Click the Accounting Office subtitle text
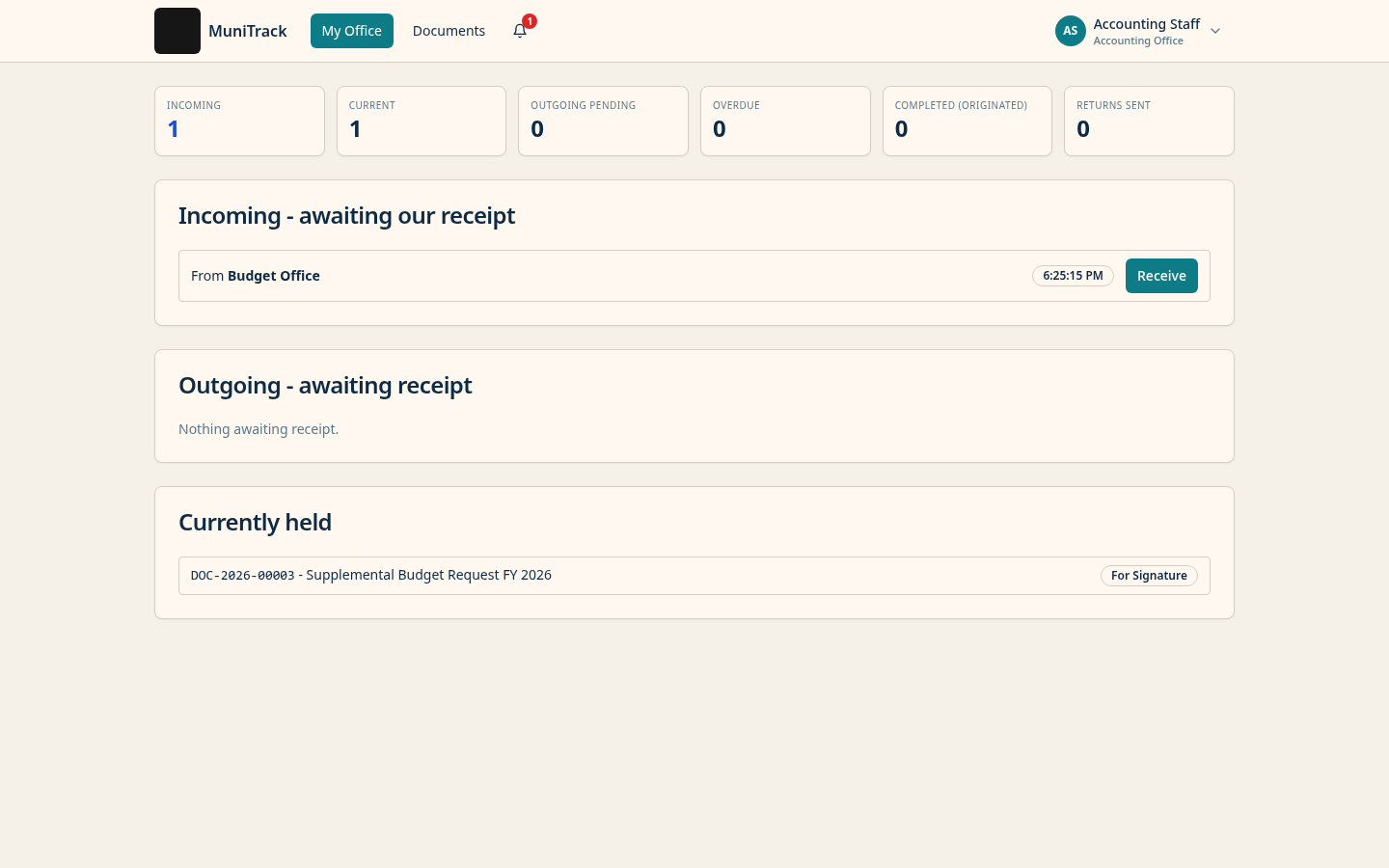The width and height of the screenshot is (1389, 868). pyautogui.click(x=1138, y=41)
